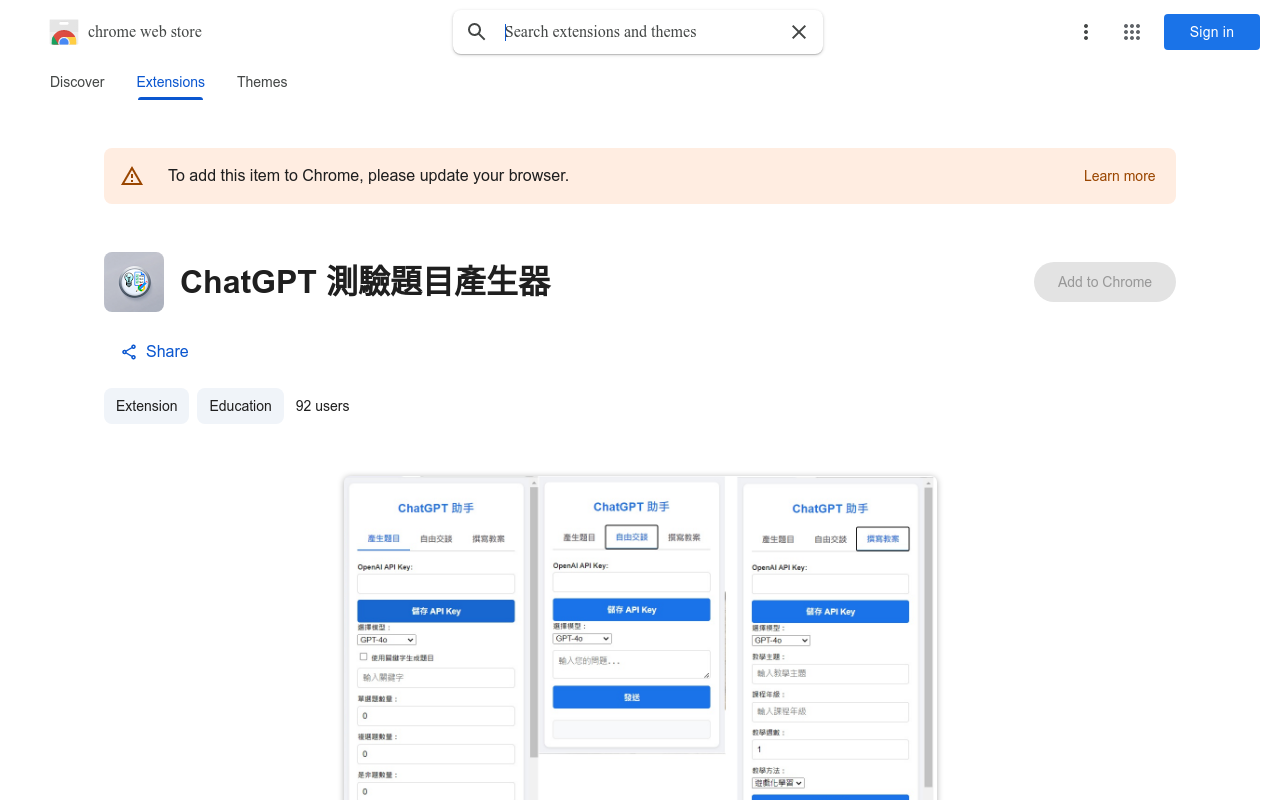1280x800 pixels.
Task: Clear the search field with the X
Action: coord(799,32)
